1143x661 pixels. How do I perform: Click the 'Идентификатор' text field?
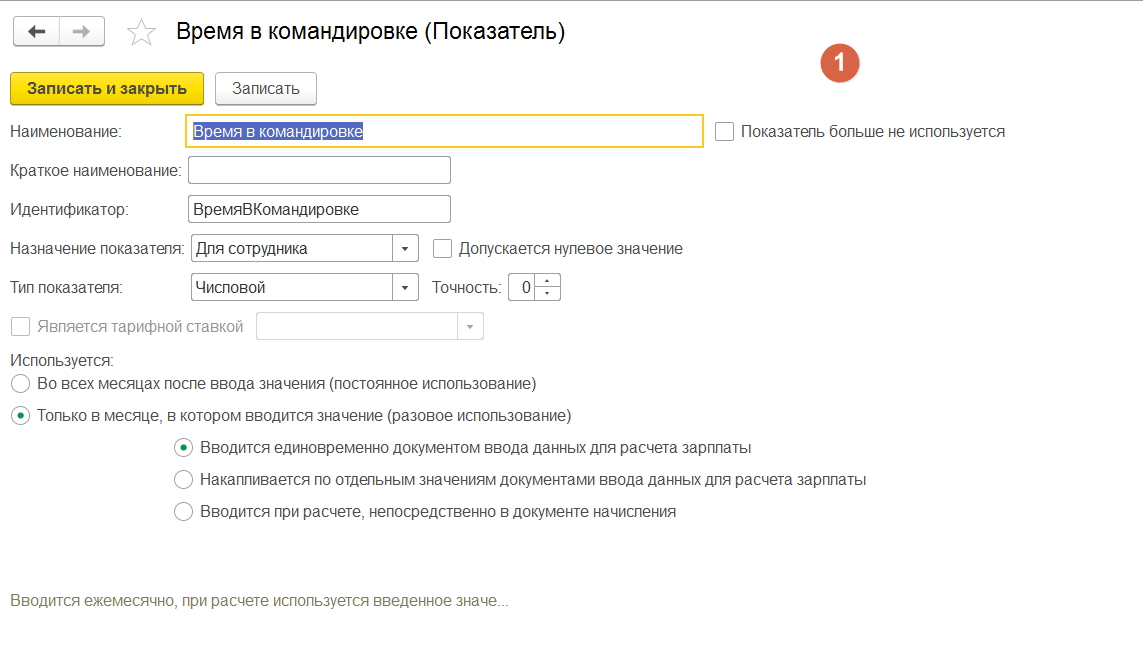coord(319,209)
